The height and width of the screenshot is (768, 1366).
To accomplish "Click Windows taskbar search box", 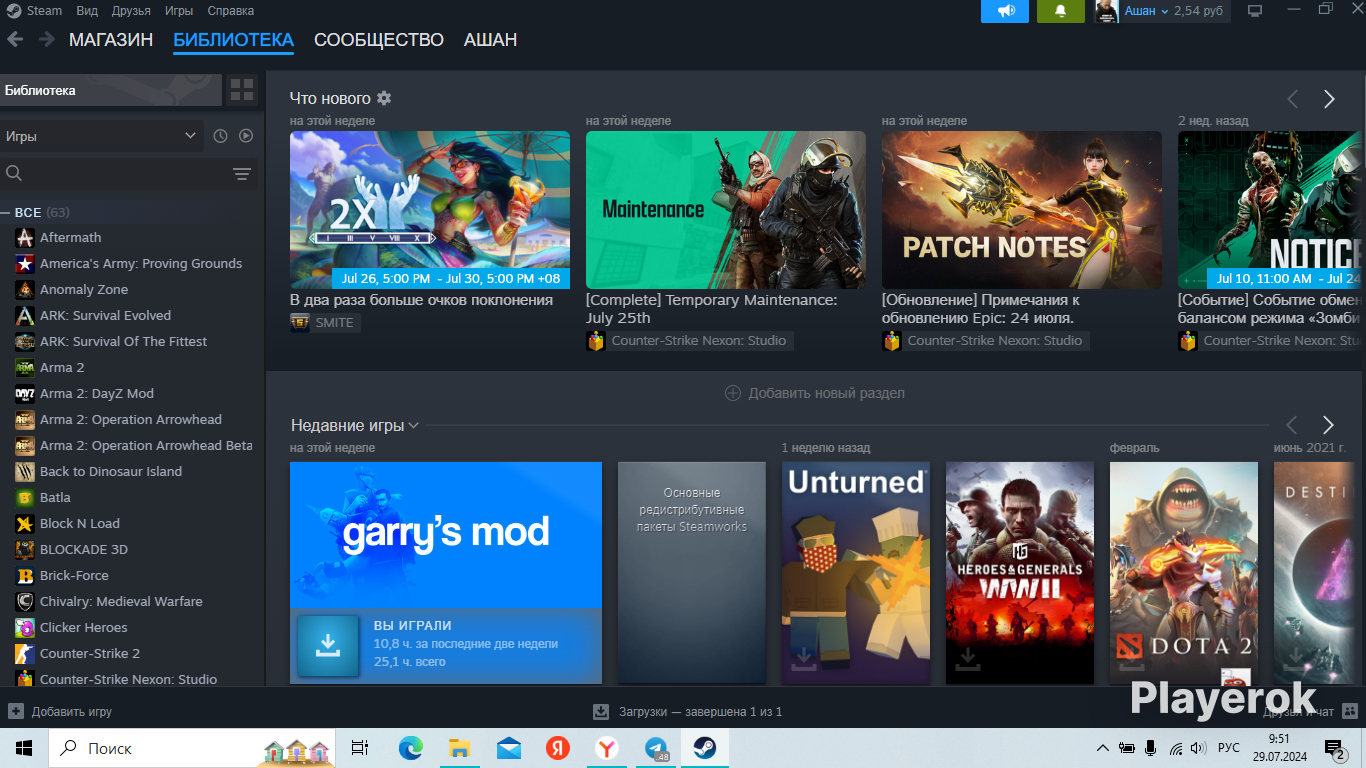I will tap(192, 748).
